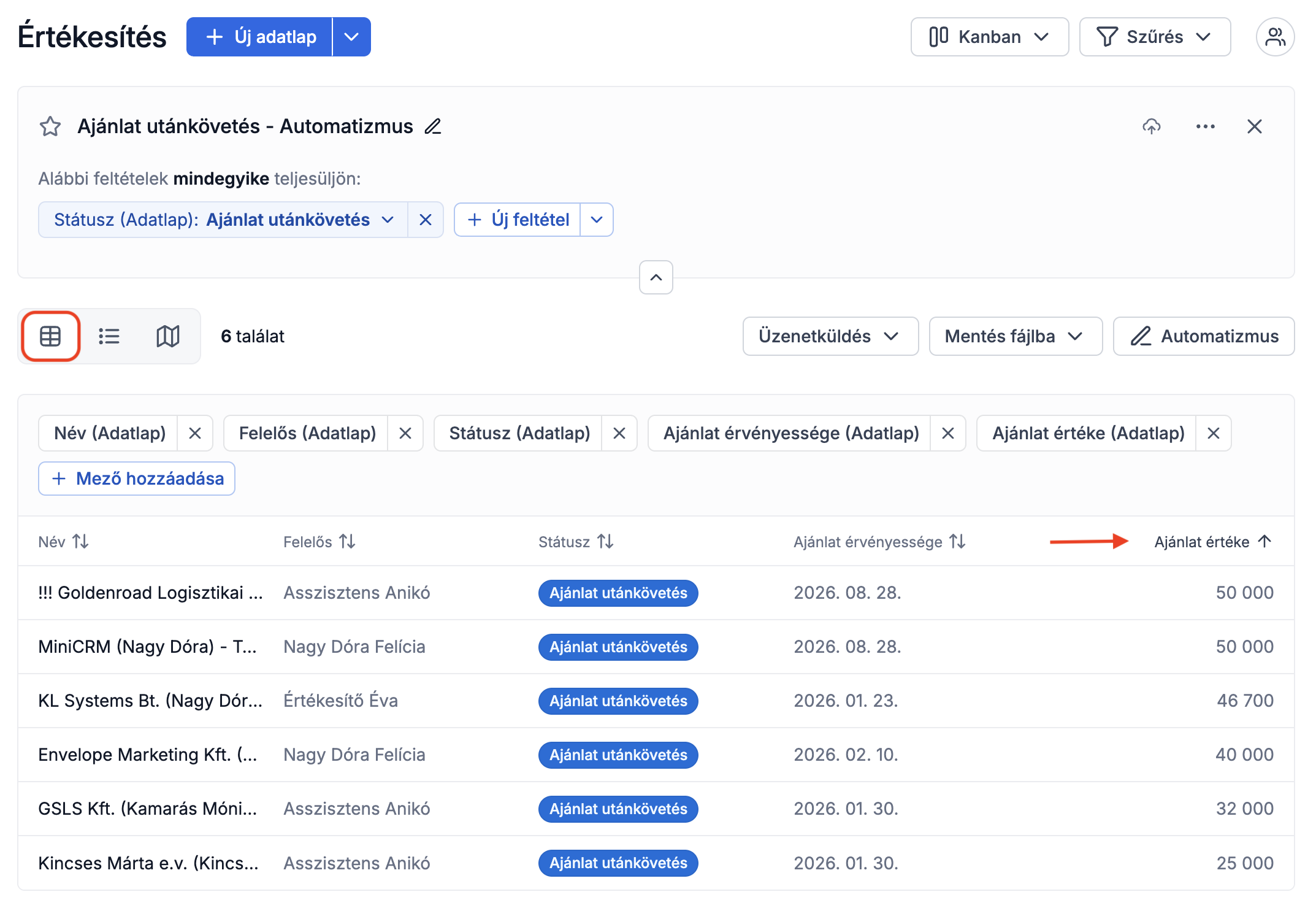Screen dimensions: 1316x908
Task: Click the 2026. 02. 10. validity date
Action: click(x=846, y=755)
